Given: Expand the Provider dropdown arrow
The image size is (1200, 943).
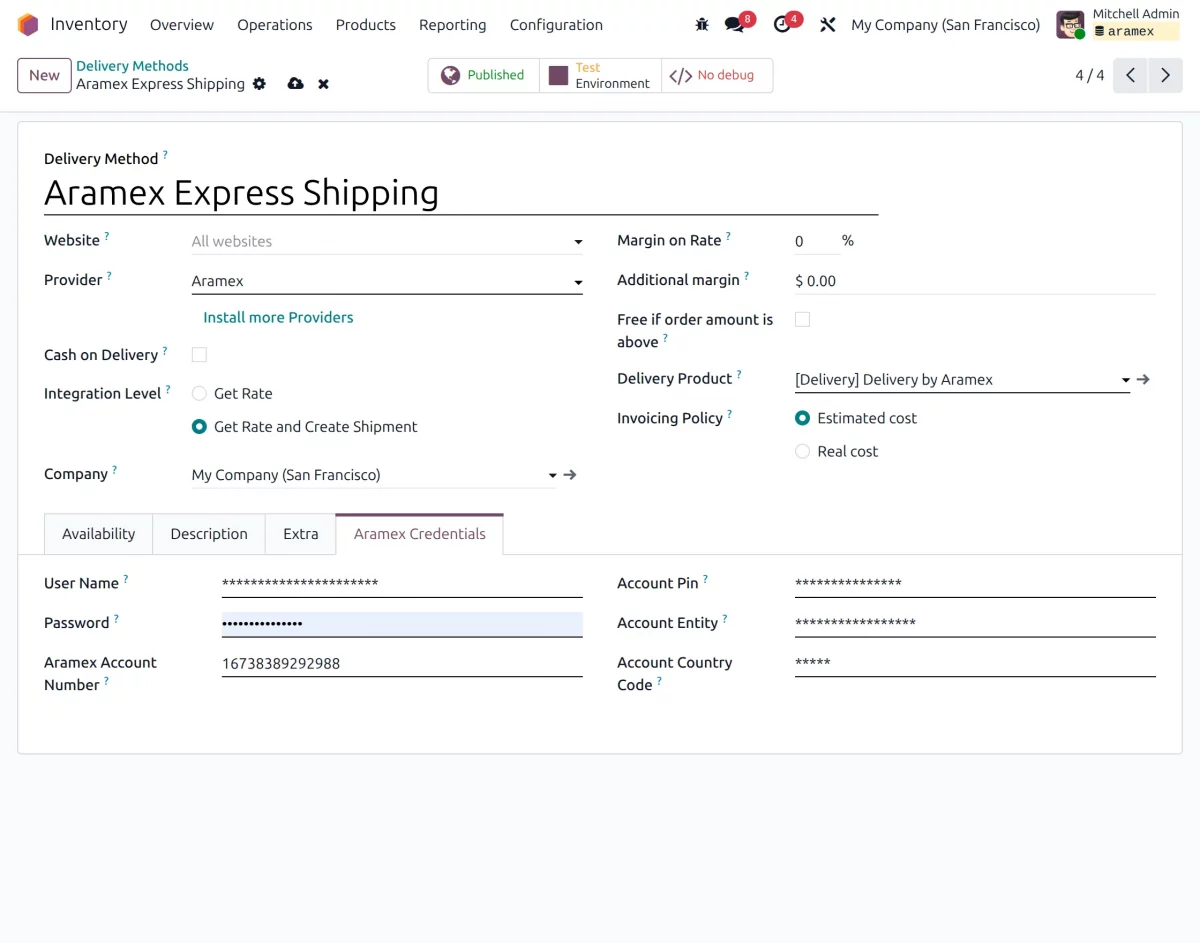Looking at the screenshot, I should [x=578, y=283].
